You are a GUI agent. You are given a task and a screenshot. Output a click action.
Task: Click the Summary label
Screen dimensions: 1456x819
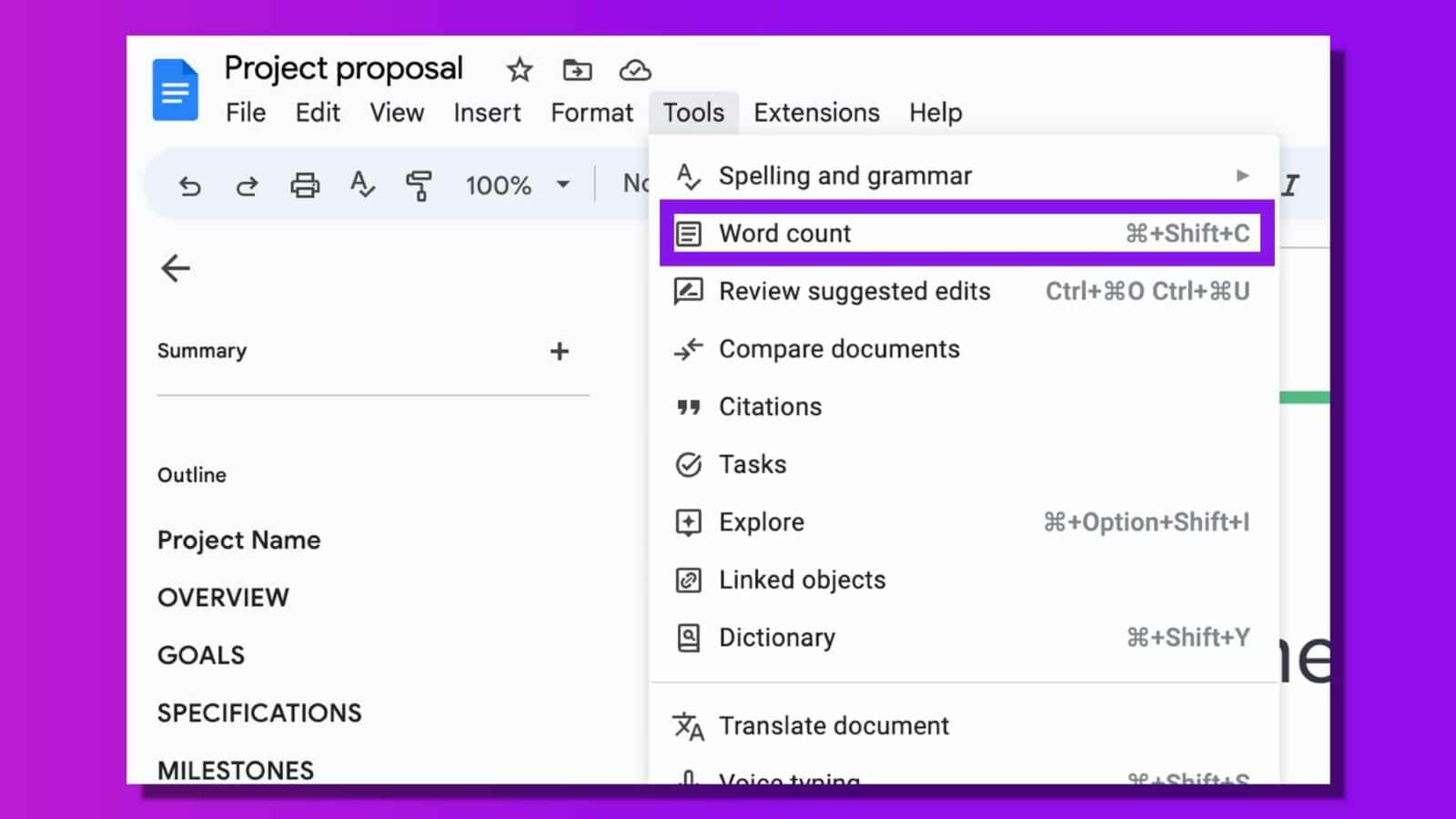202,351
